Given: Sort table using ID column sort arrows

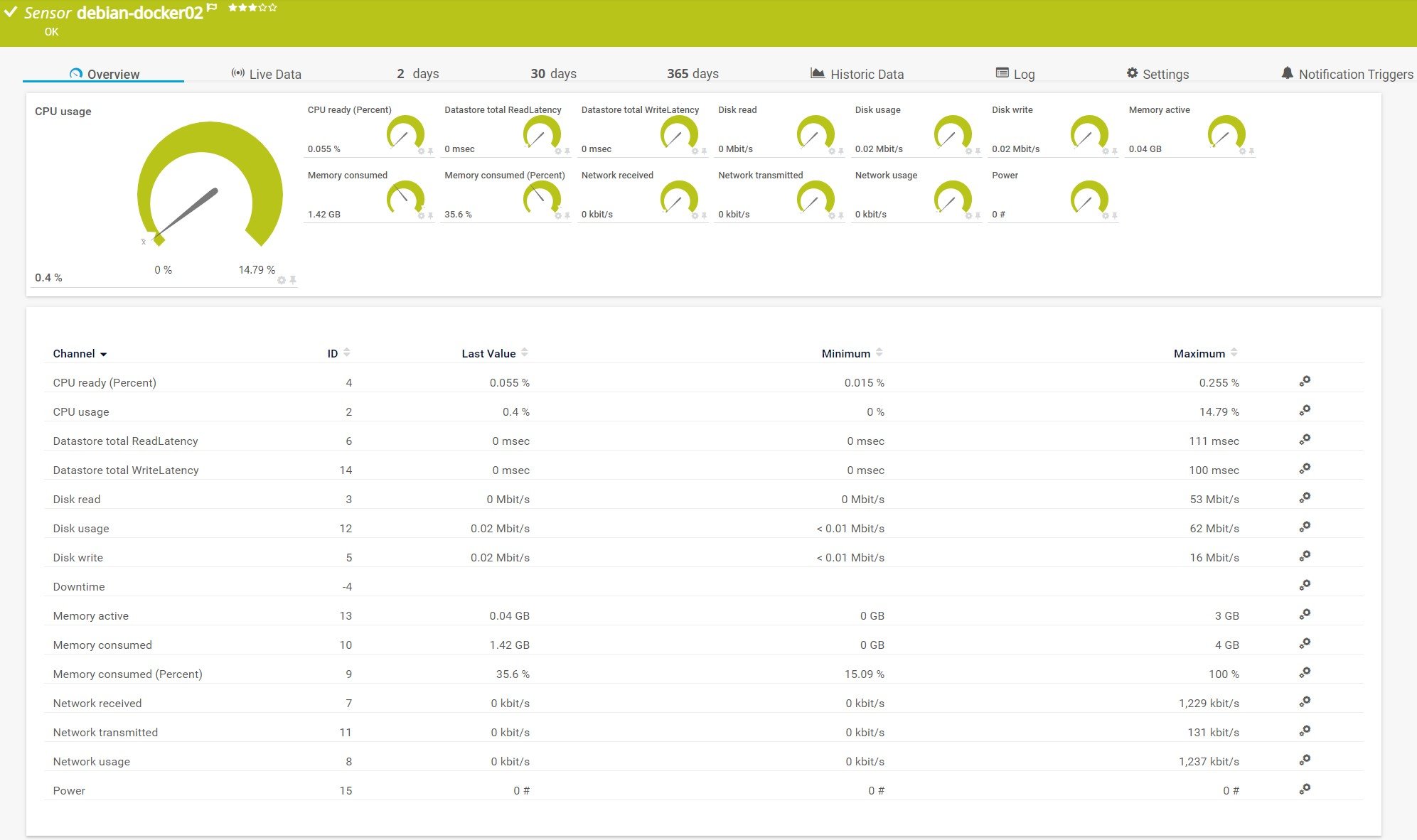Looking at the screenshot, I should coord(347,352).
